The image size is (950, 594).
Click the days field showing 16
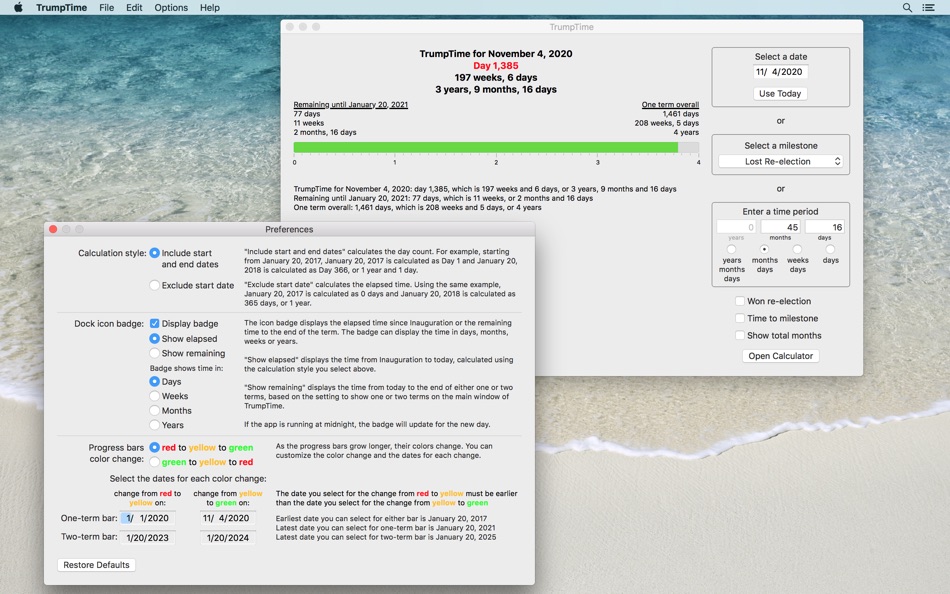825,227
